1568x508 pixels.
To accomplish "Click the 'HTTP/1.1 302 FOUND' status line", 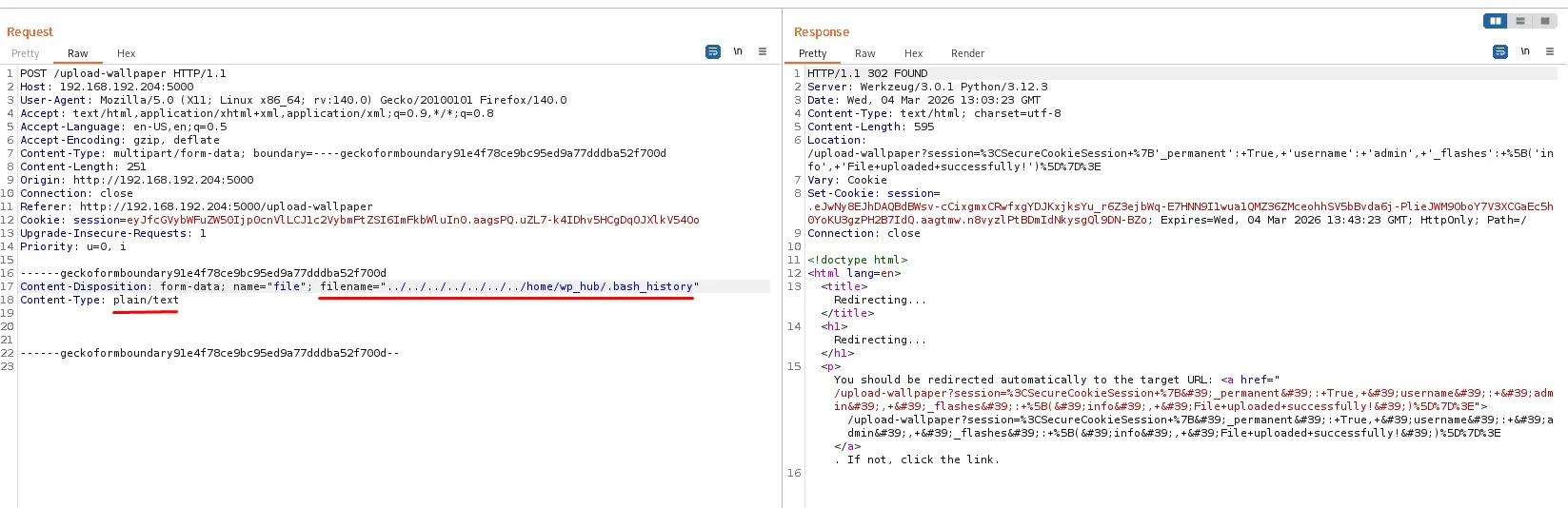I will tap(867, 73).
